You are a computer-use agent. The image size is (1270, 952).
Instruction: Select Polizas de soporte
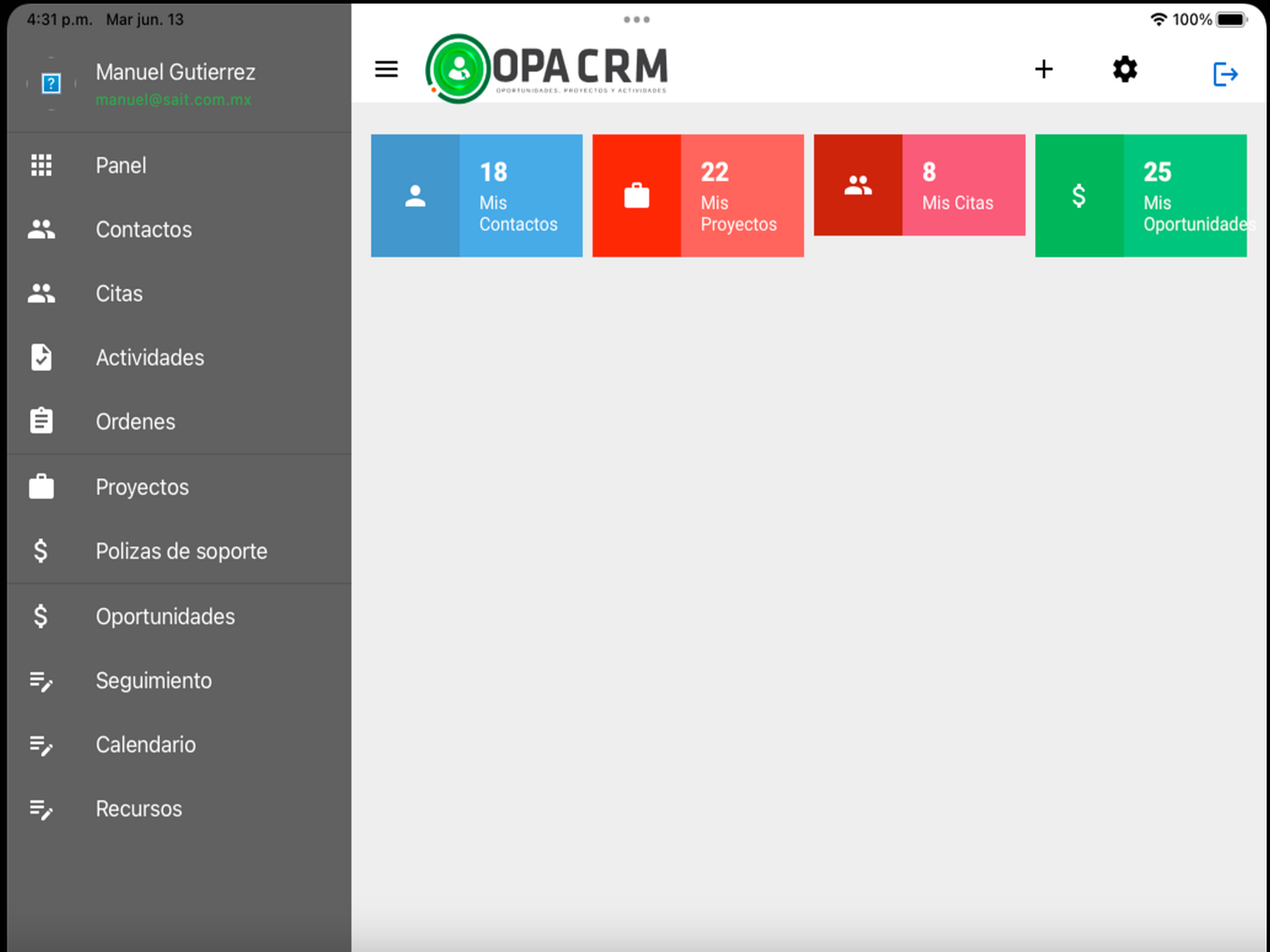coord(181,551)
